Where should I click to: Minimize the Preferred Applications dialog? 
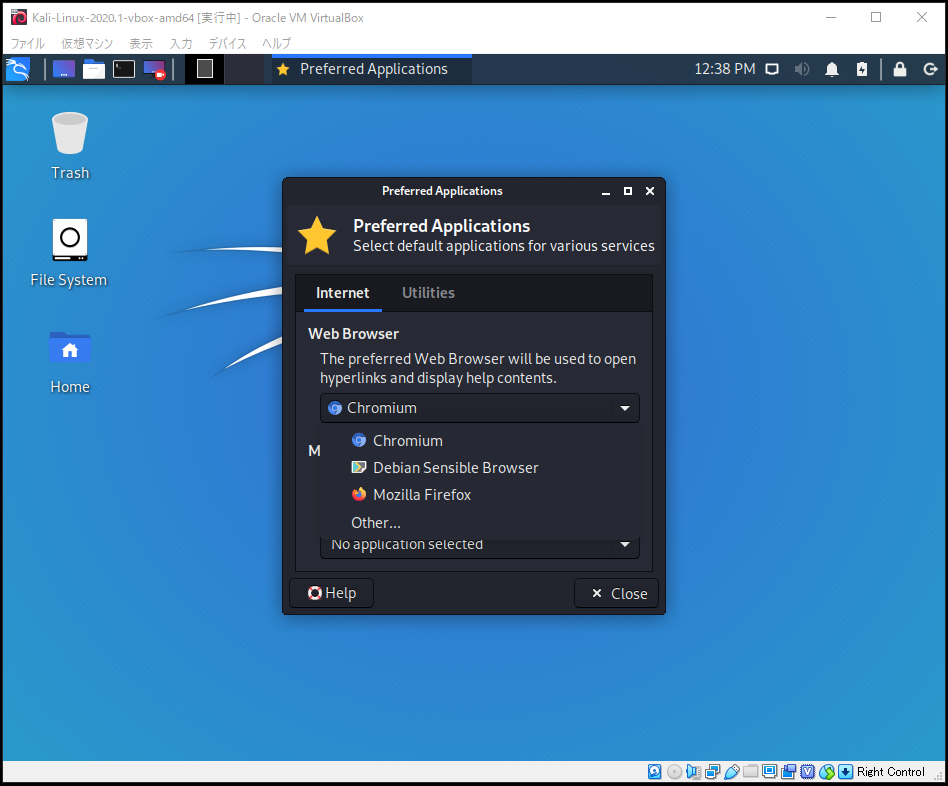[x=606, y=192]
